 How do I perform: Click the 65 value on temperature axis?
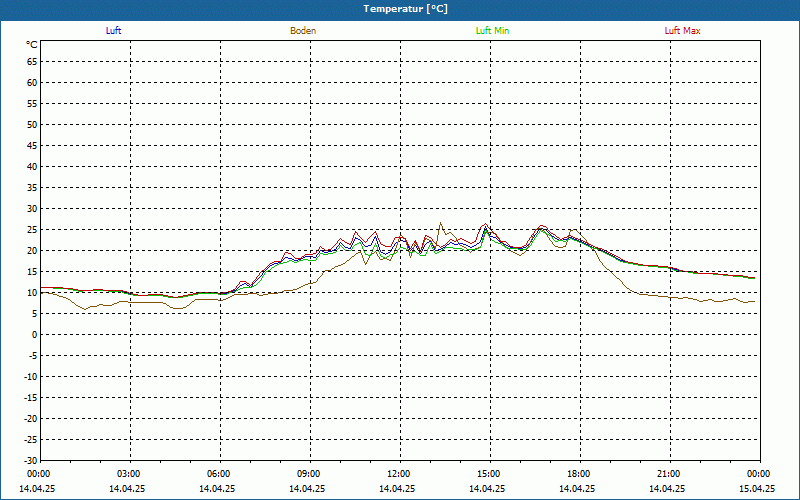pos(32,62)
